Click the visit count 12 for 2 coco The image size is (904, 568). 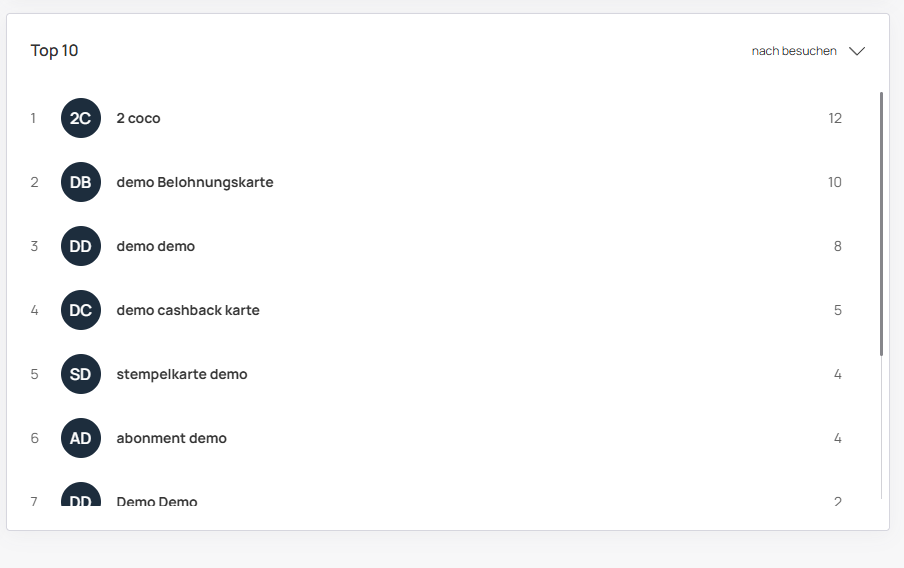click(835, 118)
